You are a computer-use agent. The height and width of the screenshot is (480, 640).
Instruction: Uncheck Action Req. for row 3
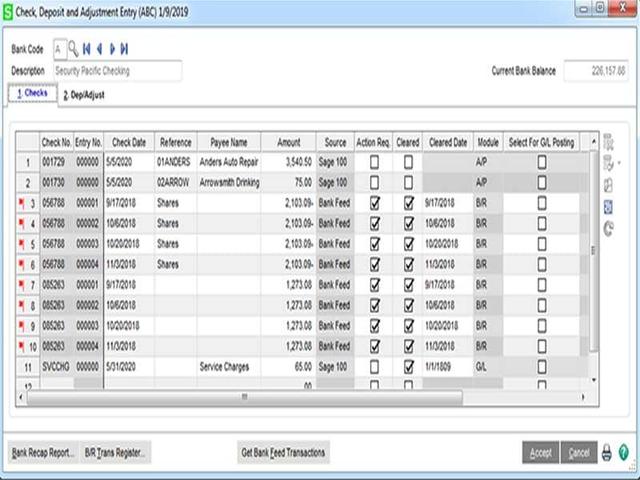(x=374, y=203)
